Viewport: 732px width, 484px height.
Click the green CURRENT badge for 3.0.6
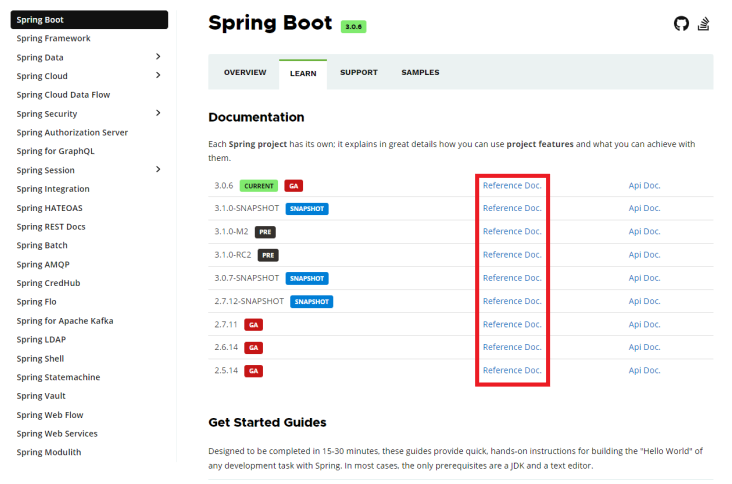[x=259, y=186]
